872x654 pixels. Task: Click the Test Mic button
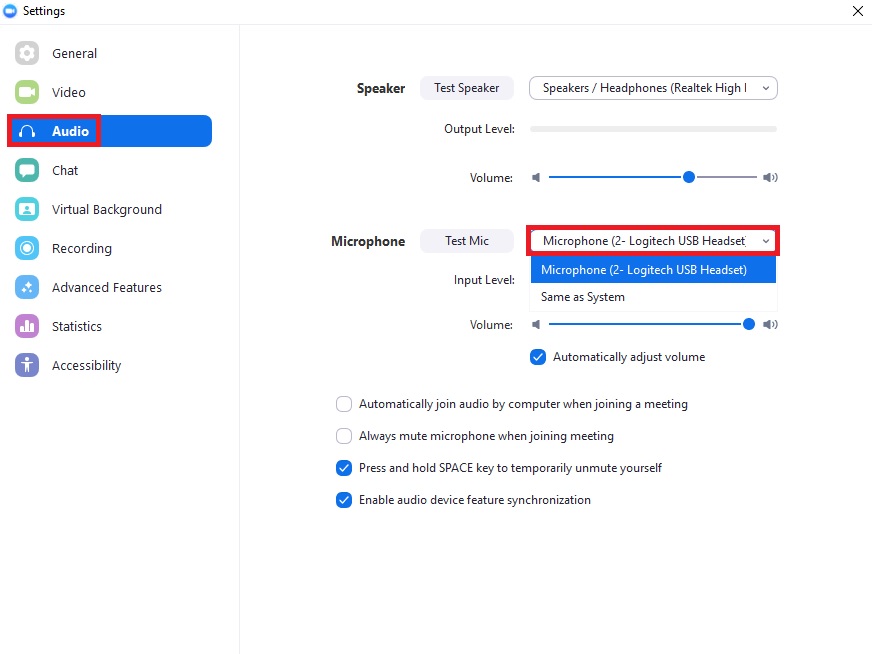466,240
